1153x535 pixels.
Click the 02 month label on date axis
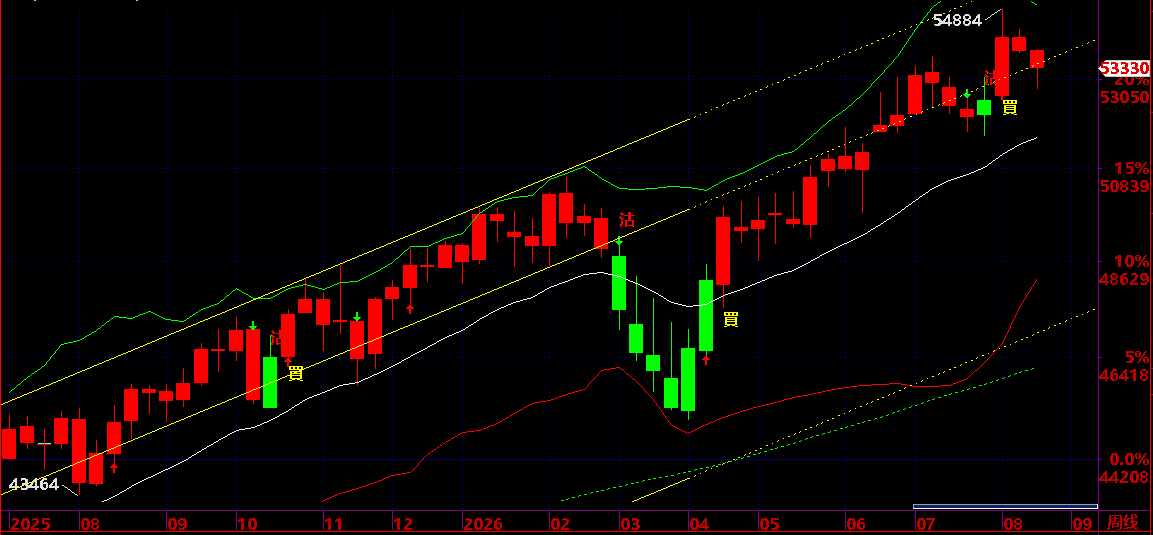click(x=560, y=525)
